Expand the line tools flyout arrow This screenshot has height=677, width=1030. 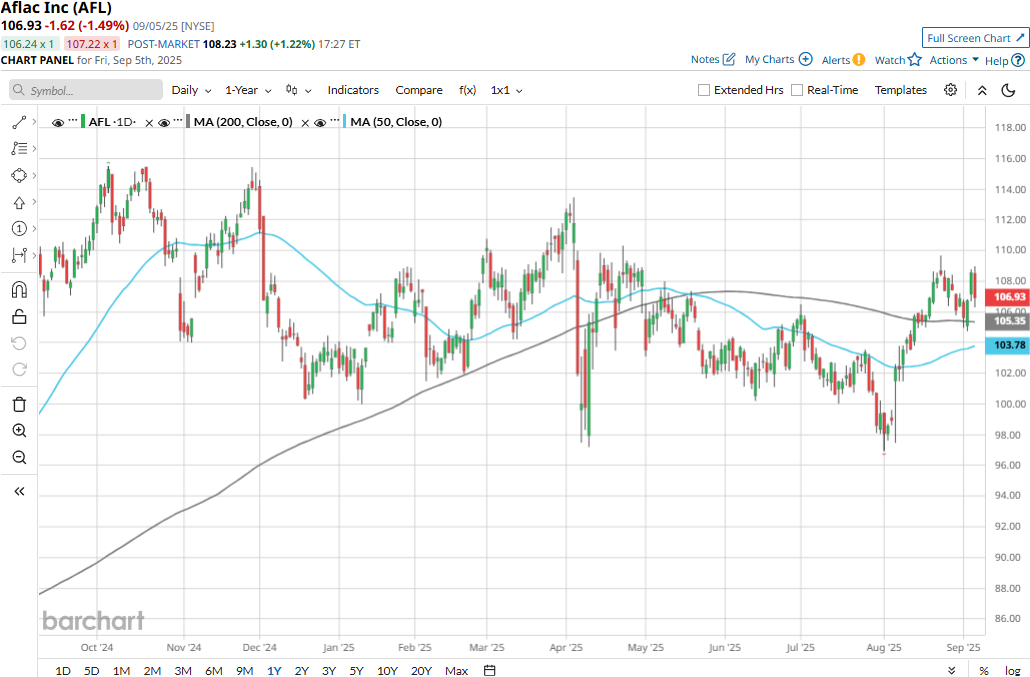click(34, 122)
